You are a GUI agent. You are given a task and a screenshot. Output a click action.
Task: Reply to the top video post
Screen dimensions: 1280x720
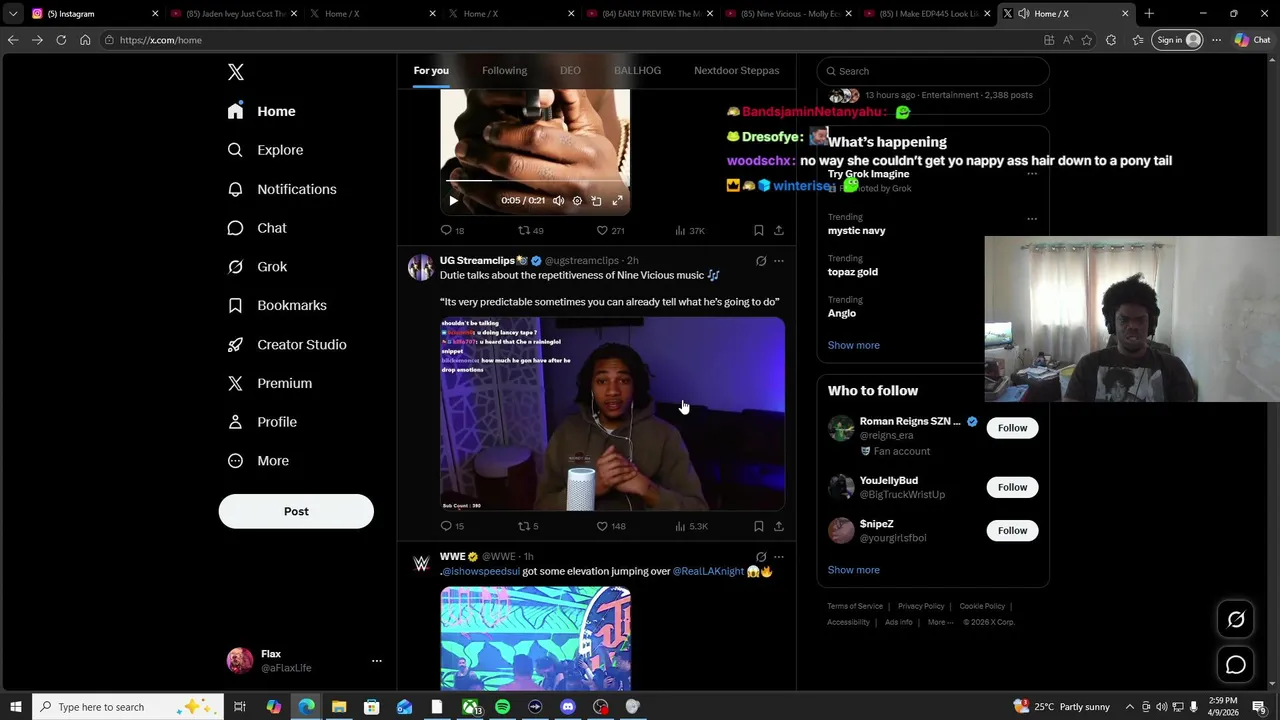[452, 230]
